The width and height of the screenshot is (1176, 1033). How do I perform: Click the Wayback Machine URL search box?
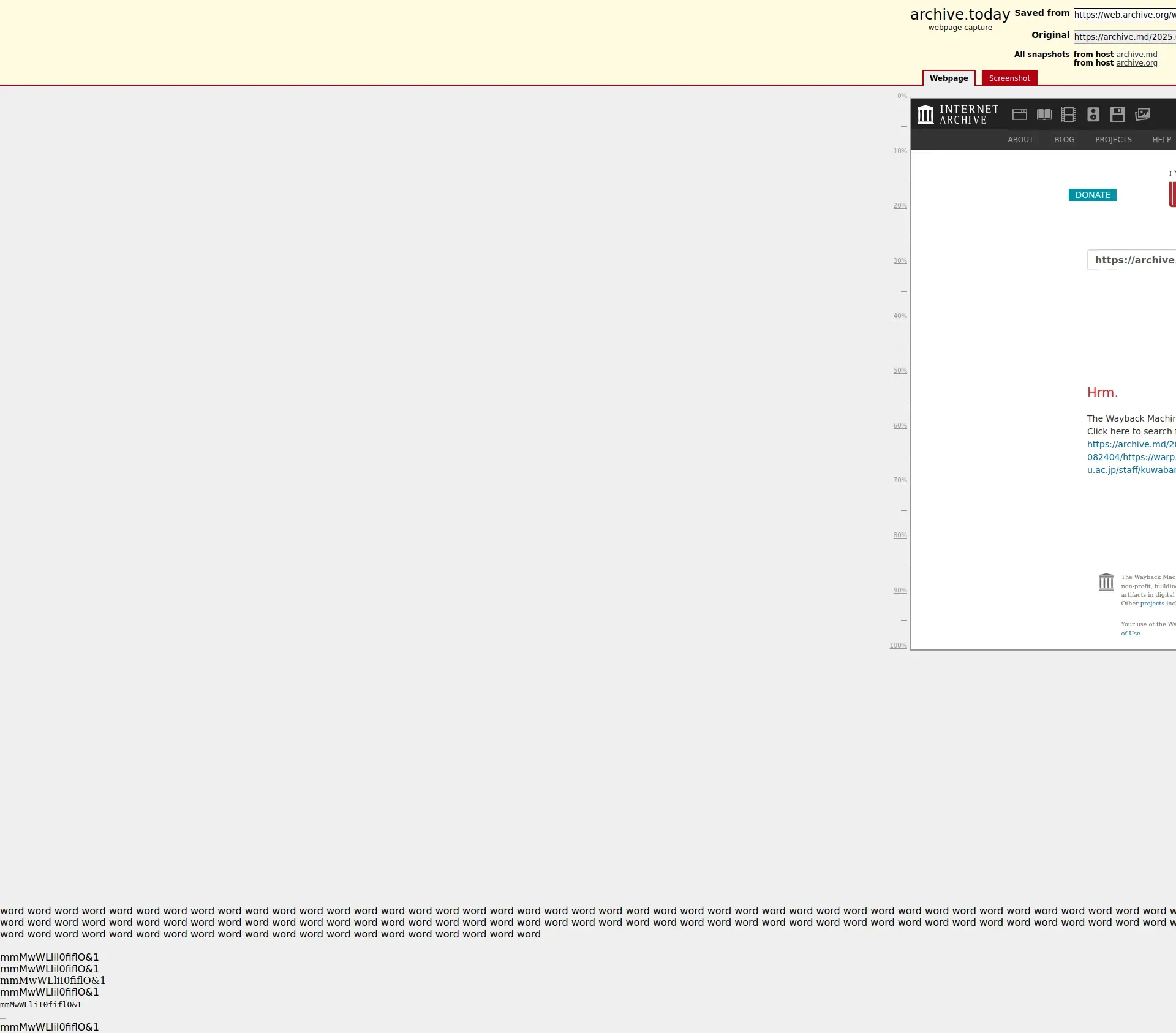1133,260
